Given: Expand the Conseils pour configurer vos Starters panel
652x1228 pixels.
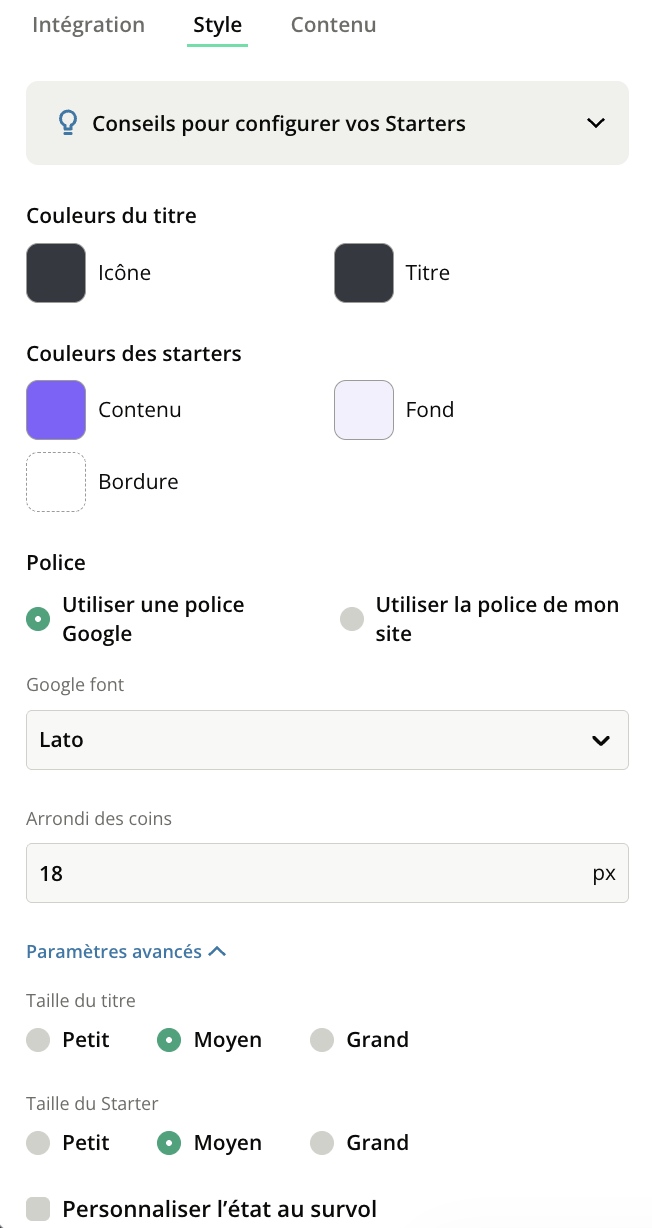Looking at the screenshot, I should click(x=596, y=123).
